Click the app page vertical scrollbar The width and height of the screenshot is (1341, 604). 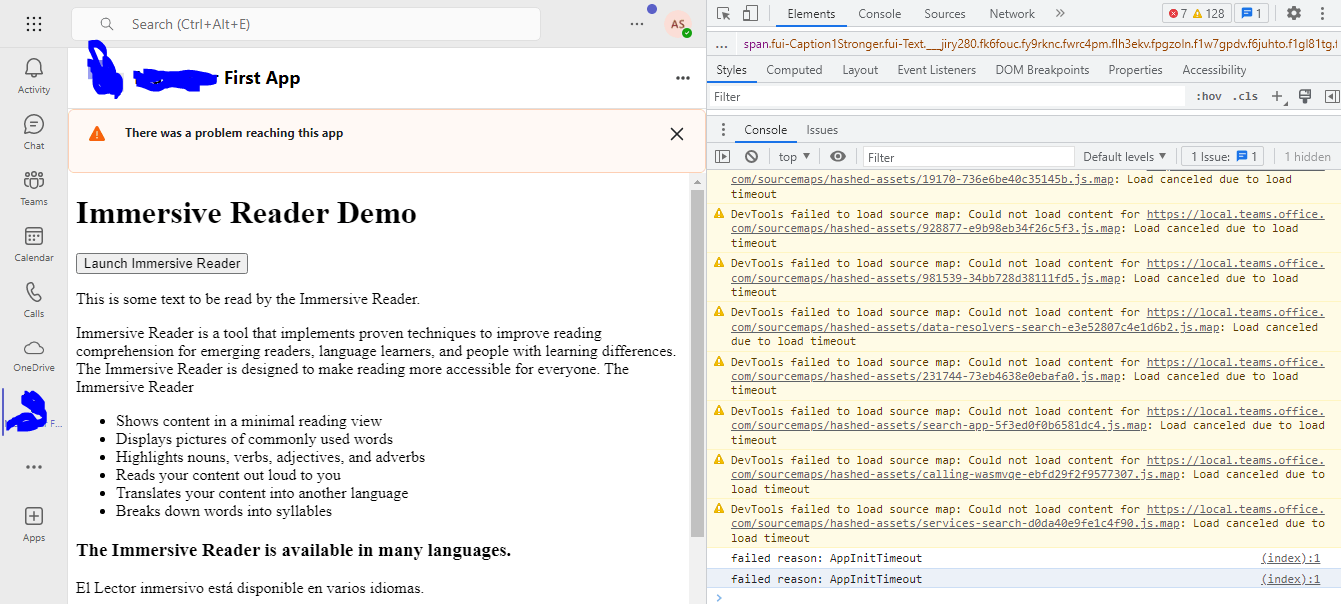[x=697, y=363]
